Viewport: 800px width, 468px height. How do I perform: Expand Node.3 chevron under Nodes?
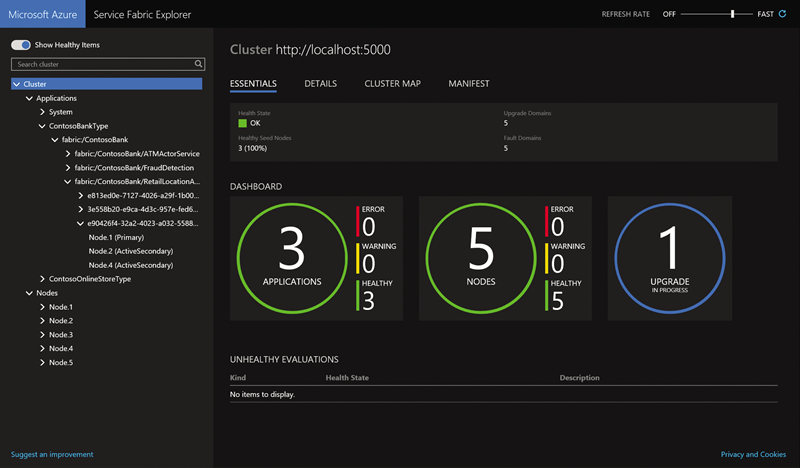coord(42,335)
